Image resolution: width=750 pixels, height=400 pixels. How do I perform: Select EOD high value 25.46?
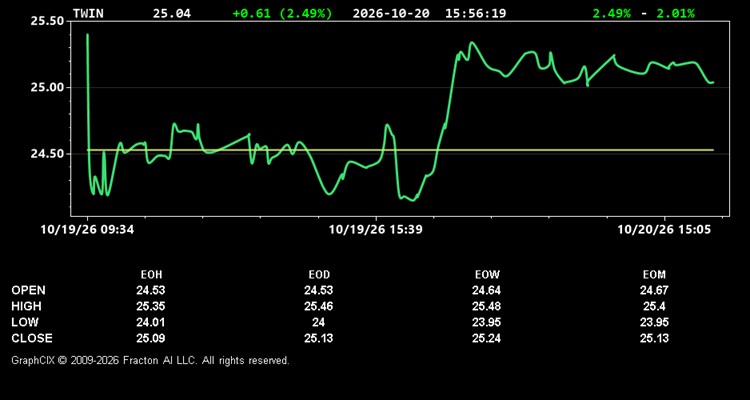319,306
